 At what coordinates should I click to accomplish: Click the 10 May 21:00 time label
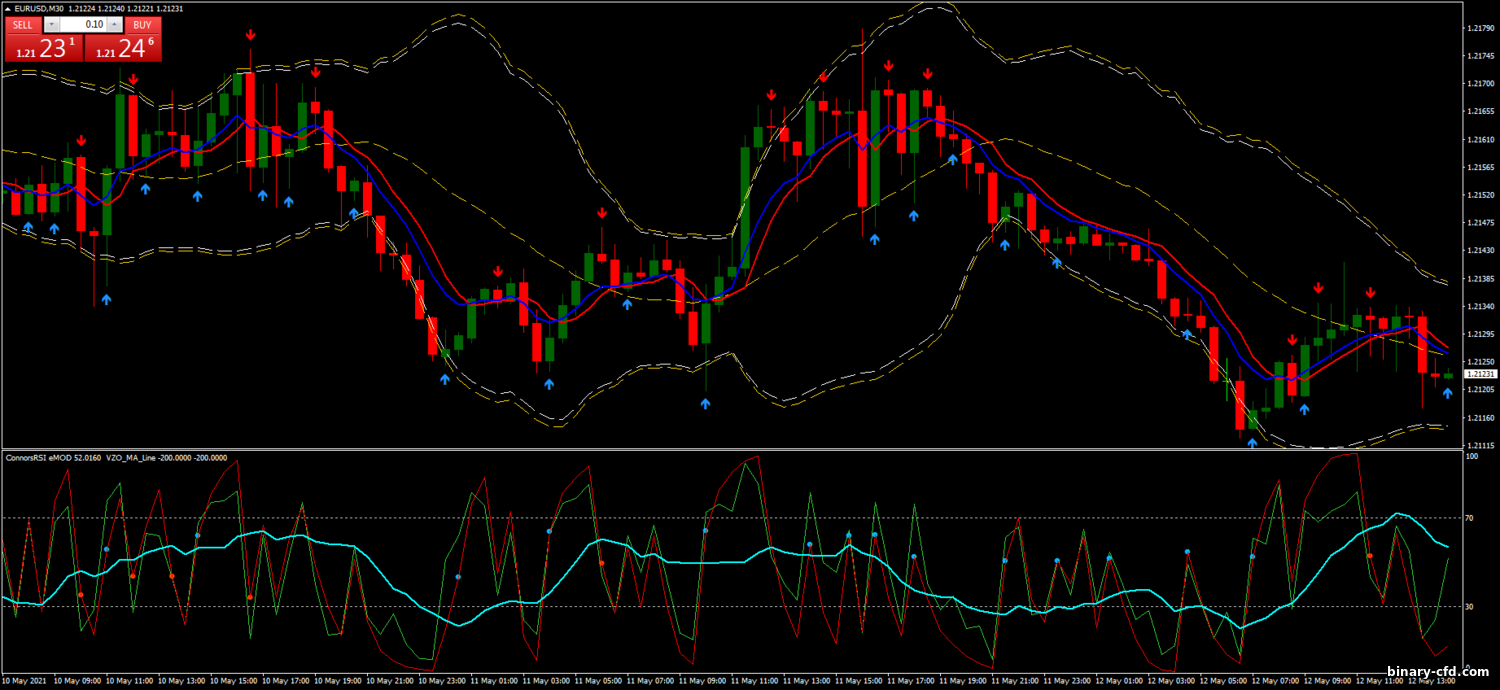(390, 681)
